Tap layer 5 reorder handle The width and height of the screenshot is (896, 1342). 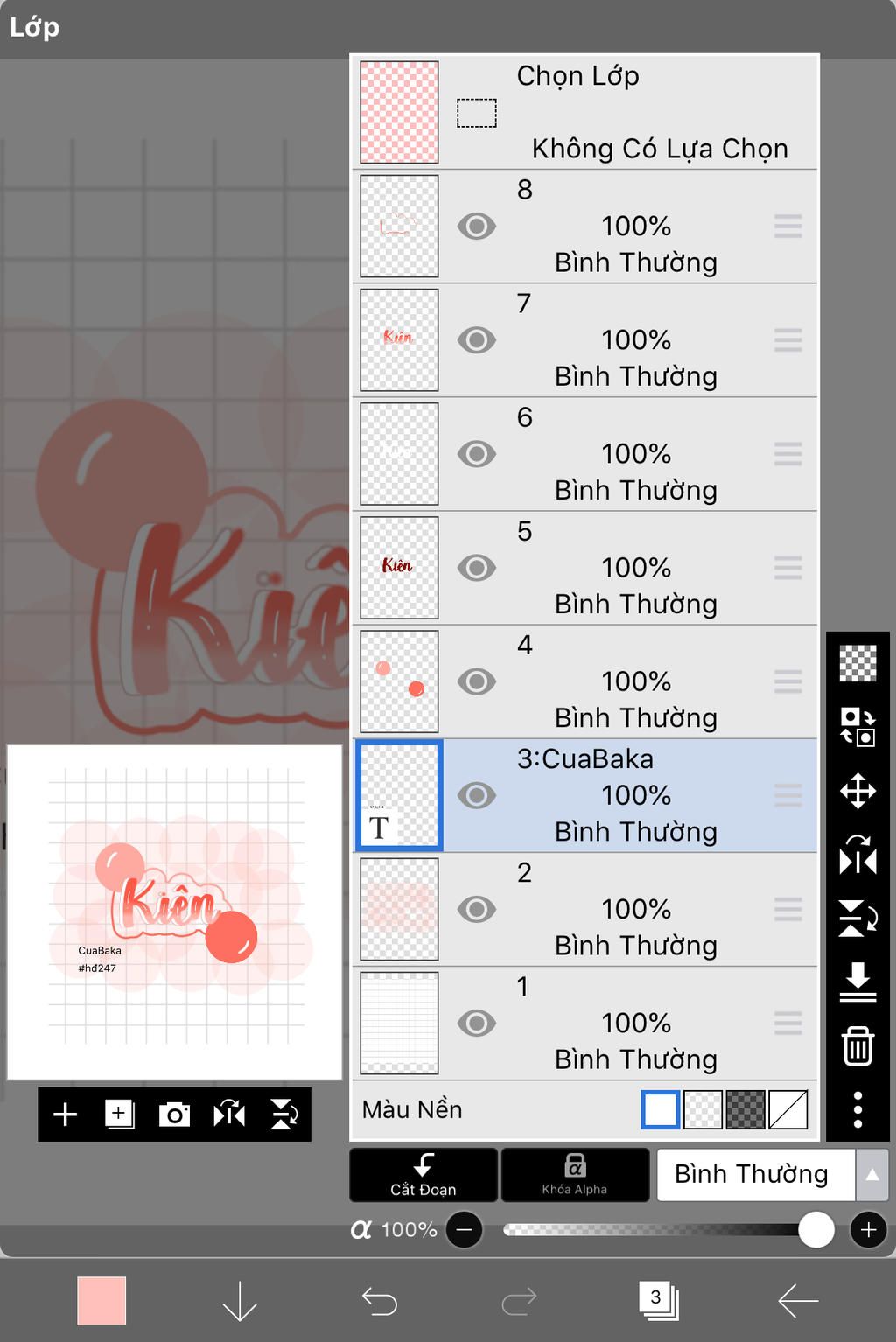pyautogui.click(x=787, y=568)
